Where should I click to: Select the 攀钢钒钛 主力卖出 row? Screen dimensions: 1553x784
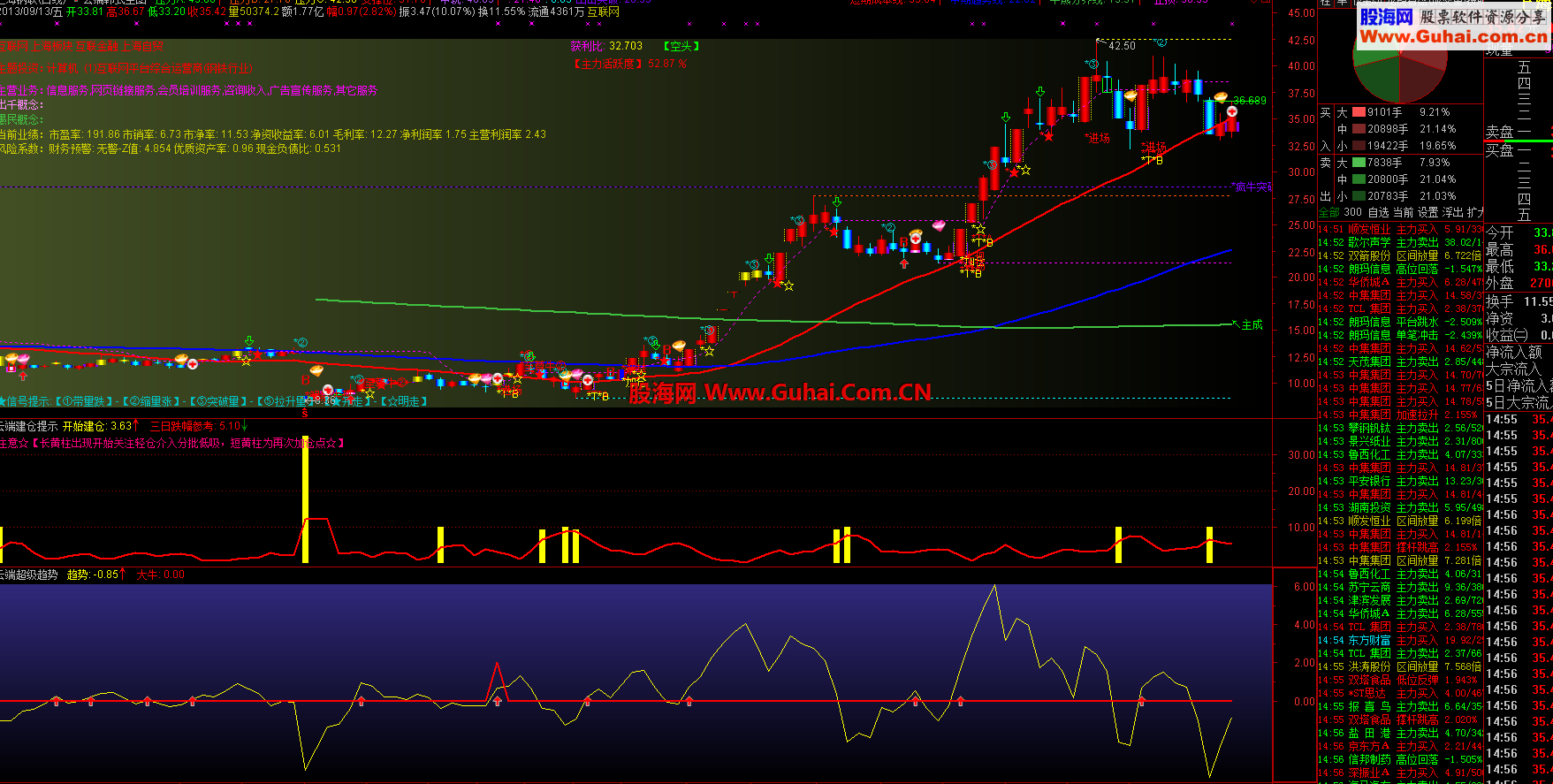(x=1401, y=428)
